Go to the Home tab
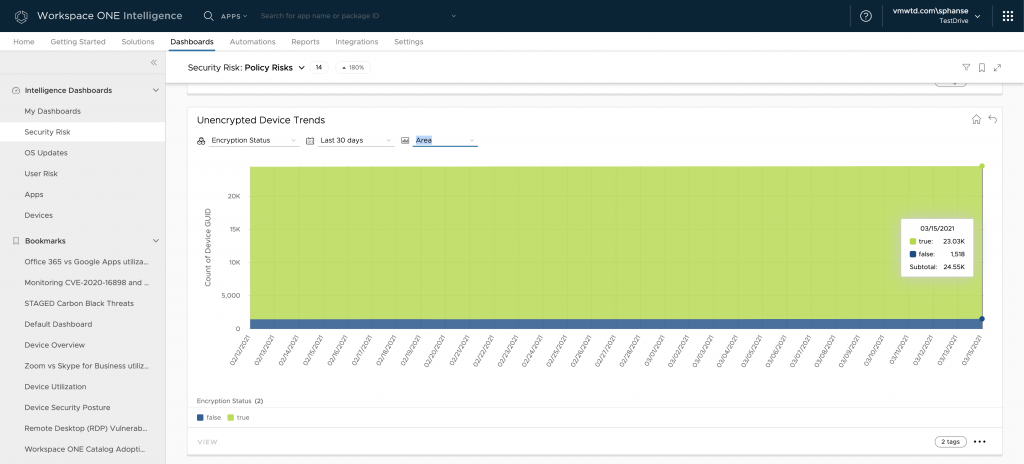 24,42
